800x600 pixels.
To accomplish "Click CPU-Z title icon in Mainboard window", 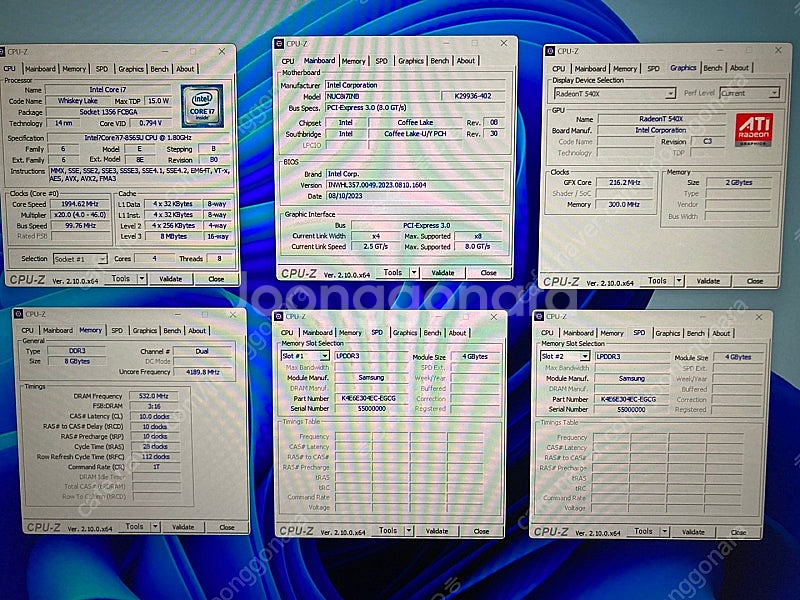I will 279,44.
